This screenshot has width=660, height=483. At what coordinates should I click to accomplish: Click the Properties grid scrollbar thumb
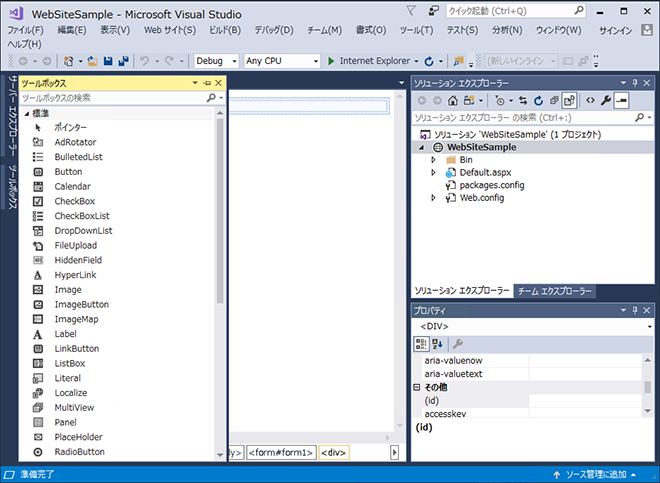[x=647, y=387]
